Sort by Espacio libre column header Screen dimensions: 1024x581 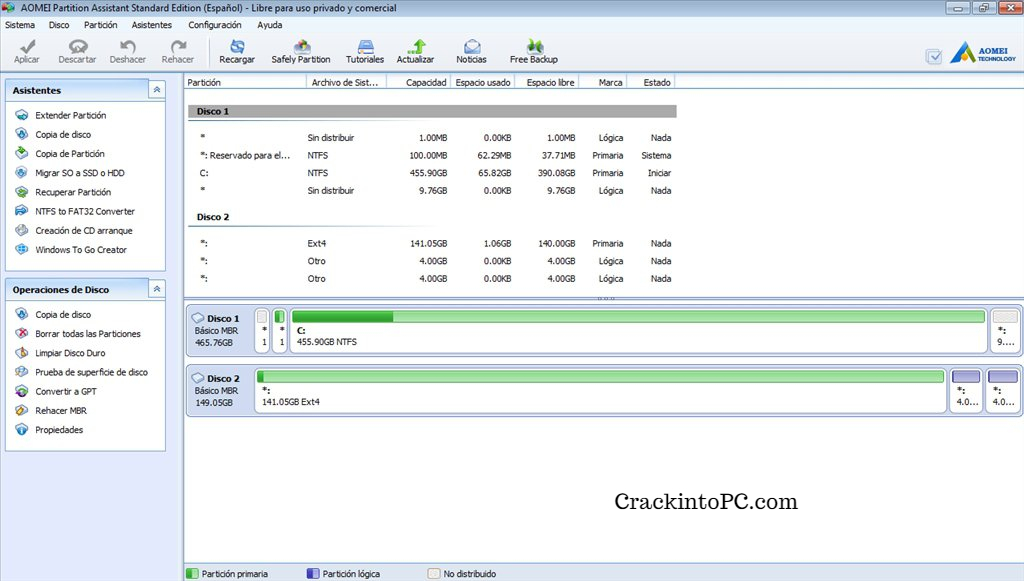[547, 82]
